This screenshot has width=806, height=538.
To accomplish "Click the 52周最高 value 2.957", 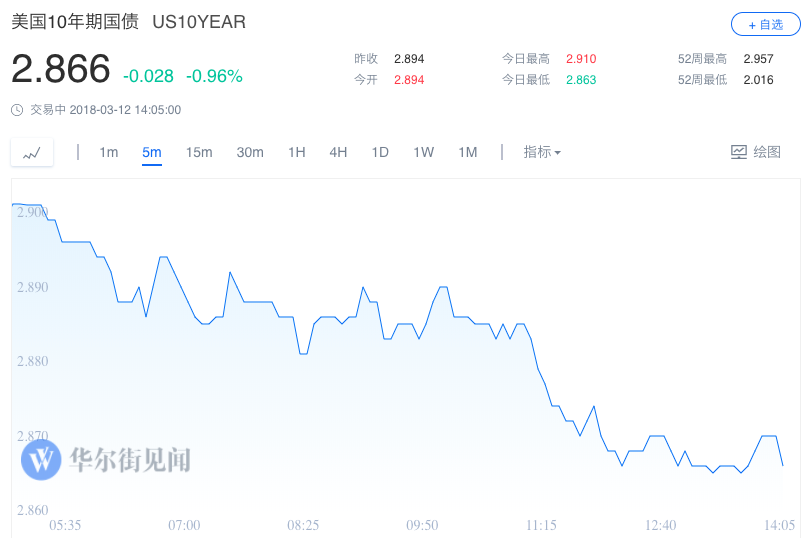I will 758,59.
